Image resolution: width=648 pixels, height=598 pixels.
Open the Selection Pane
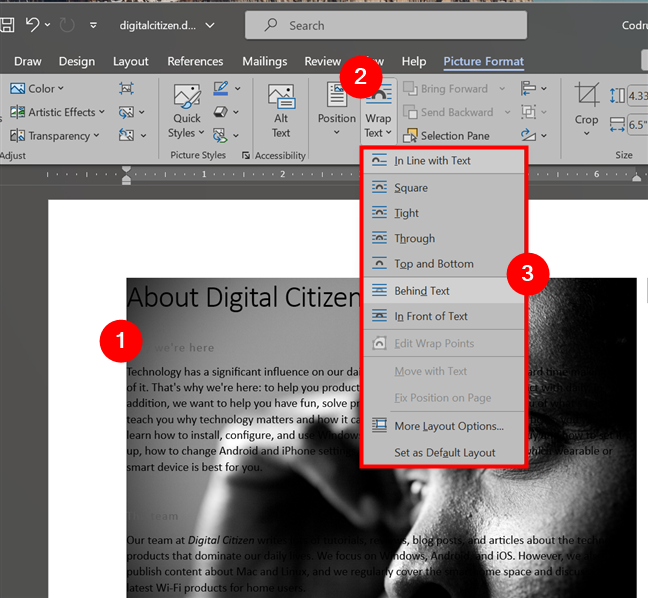click(446, 136)
